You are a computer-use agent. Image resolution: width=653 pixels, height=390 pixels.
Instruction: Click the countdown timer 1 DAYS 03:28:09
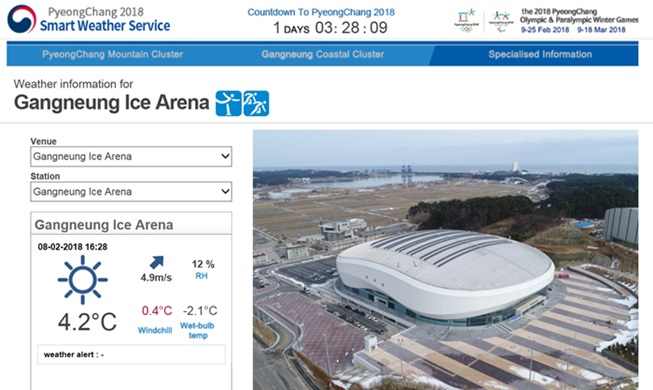click(330, 28)
